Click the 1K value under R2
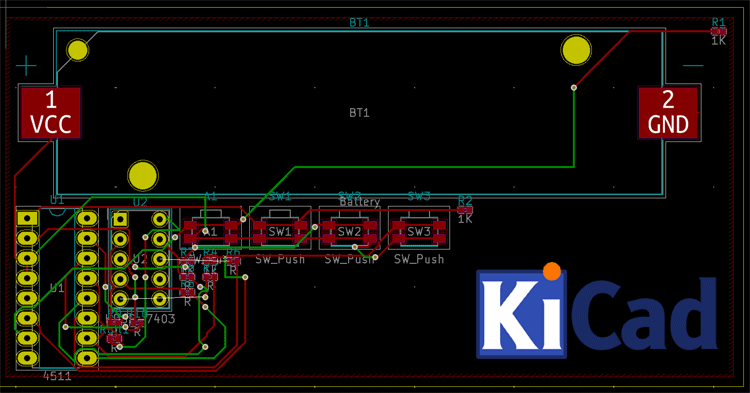The height and width of the screenshot is (393, 750). tap(465, 219)
